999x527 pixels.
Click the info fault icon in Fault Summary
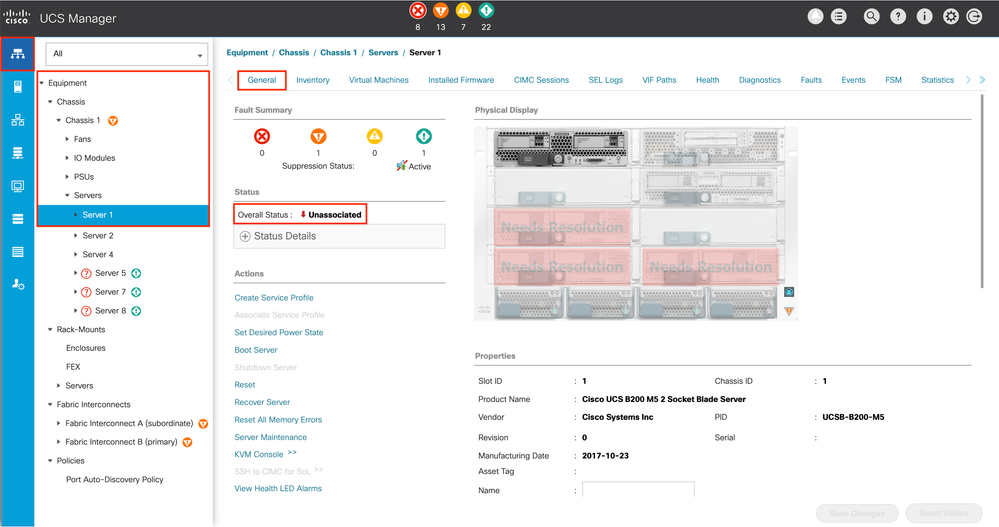coord(424,136)
